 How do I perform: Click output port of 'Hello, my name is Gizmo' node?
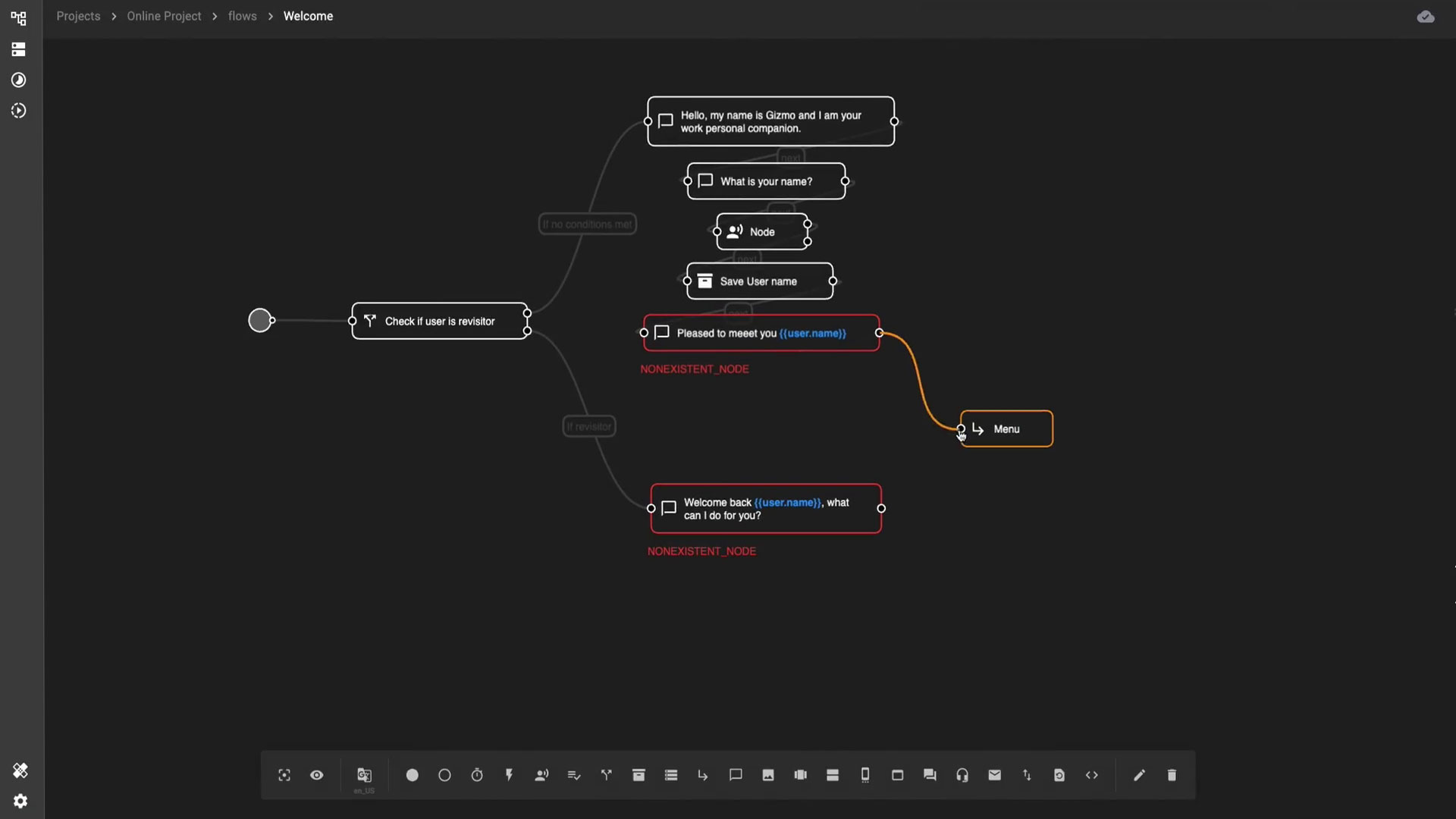coord(895,121)
